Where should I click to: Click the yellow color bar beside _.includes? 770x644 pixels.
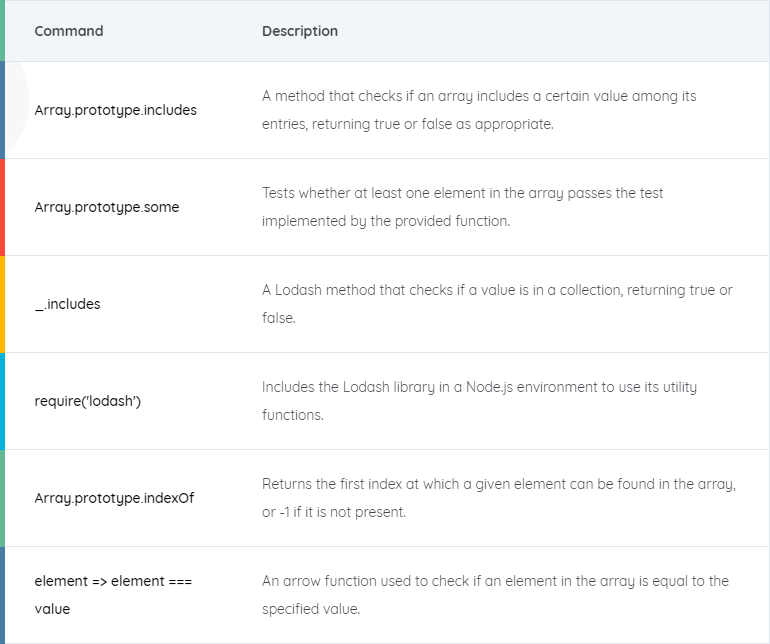[2, 304]
